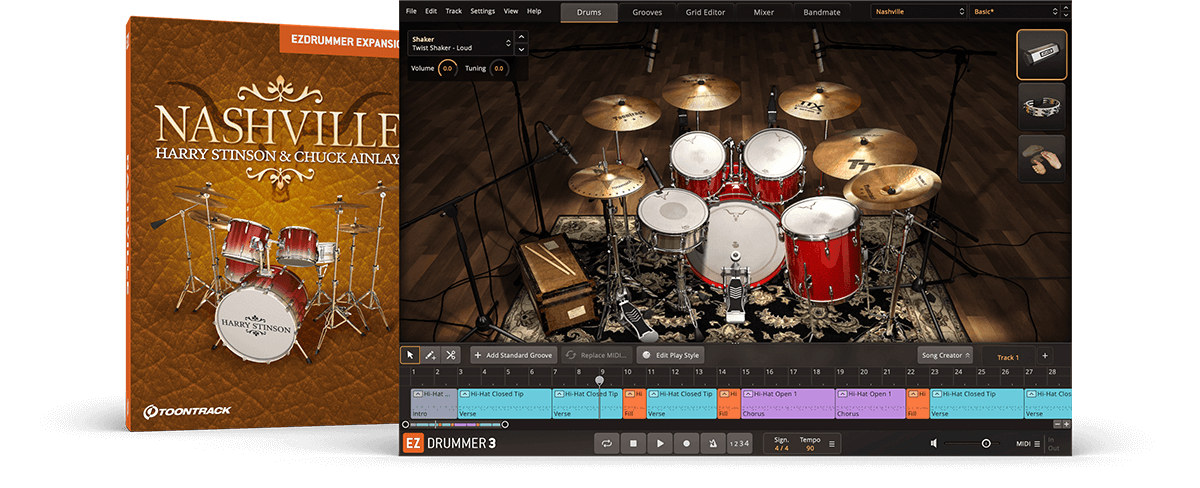Screen dimensions: 1200x488
Task: Click Add Standard Groove button
Action: coord(512,355)
